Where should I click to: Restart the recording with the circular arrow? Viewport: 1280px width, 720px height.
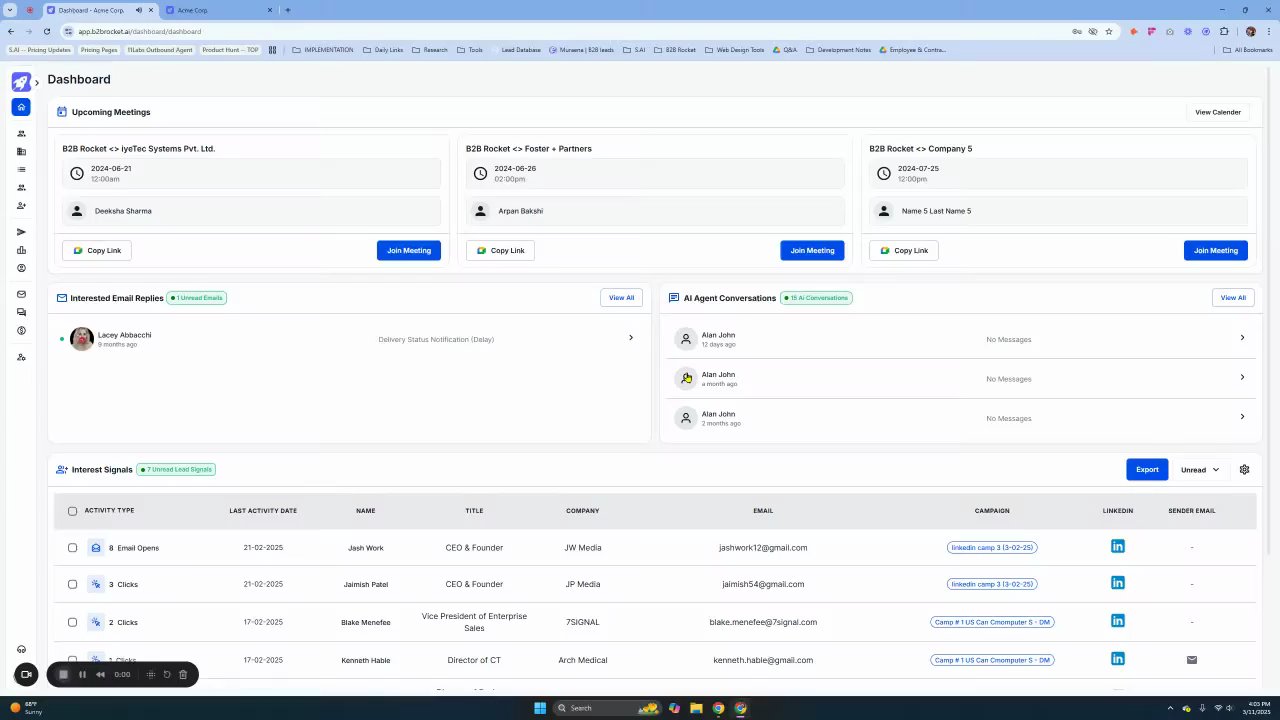(x=167, y=674)
